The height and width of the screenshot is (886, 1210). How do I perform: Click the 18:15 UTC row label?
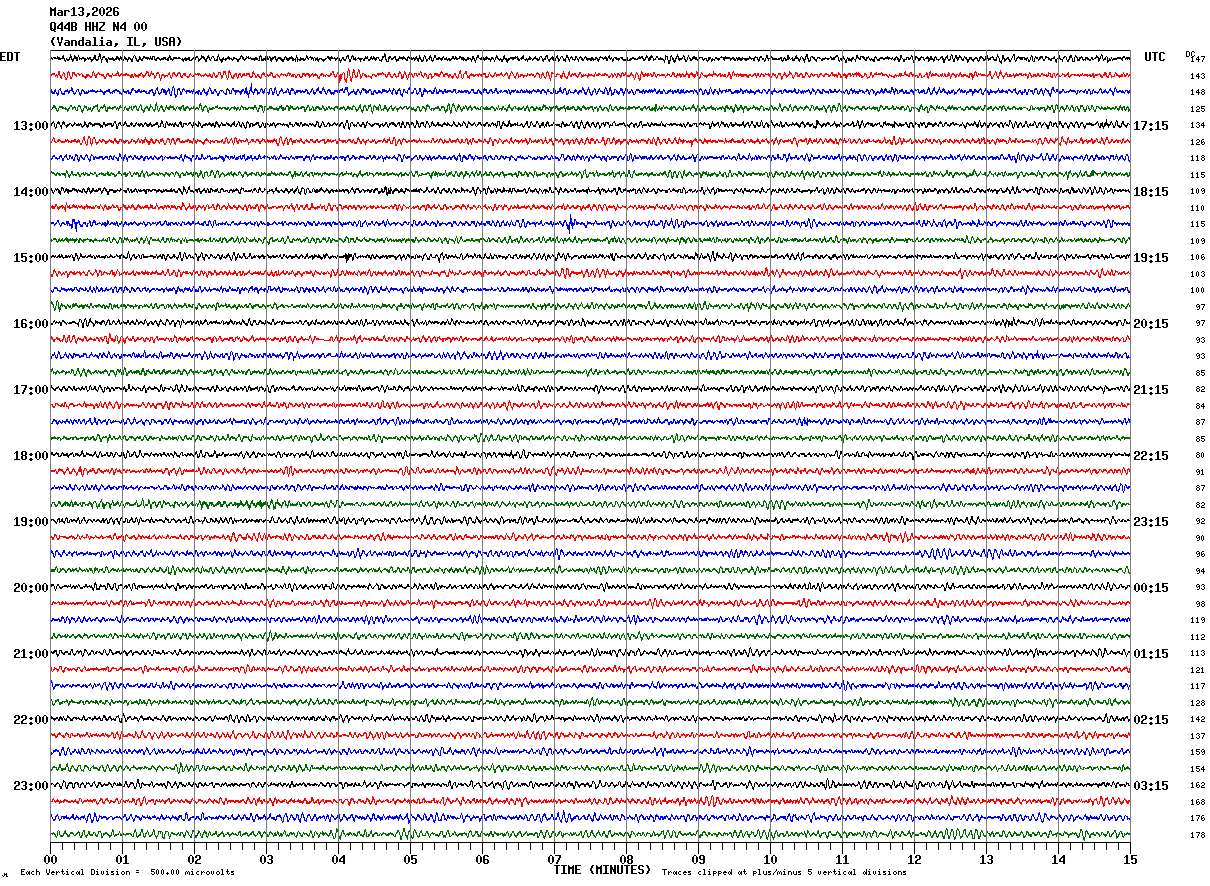click(x=1151, y=192)
